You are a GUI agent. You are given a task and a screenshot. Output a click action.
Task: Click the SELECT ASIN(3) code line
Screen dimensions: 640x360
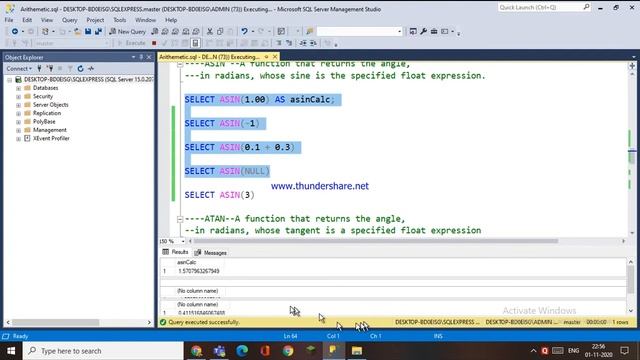pyautogui.click(x=219, y=195)
